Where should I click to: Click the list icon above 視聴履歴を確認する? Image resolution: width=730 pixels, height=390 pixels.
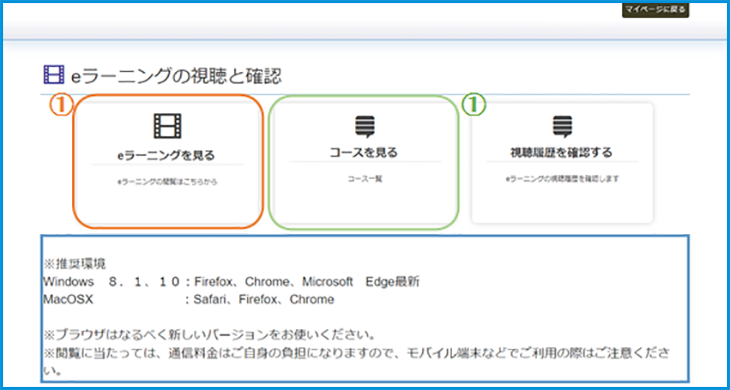[562, 127]
